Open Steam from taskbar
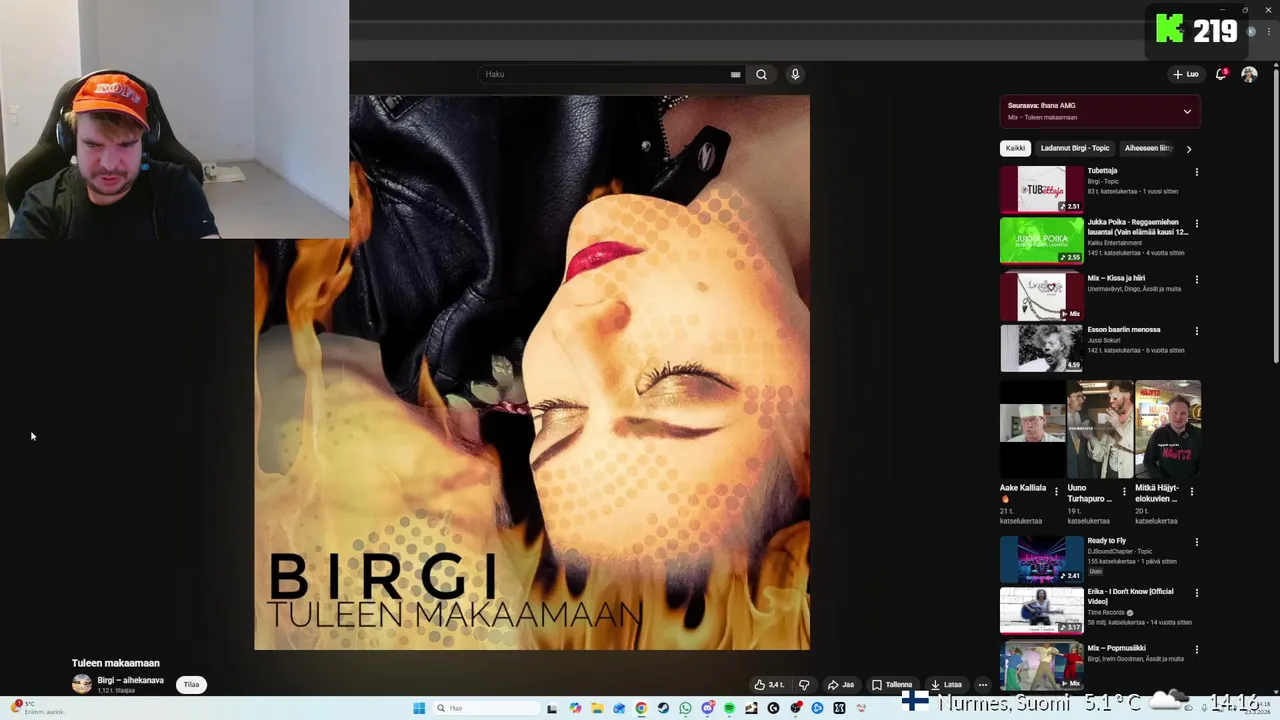 pyautogui.click(x=663, y=708)
